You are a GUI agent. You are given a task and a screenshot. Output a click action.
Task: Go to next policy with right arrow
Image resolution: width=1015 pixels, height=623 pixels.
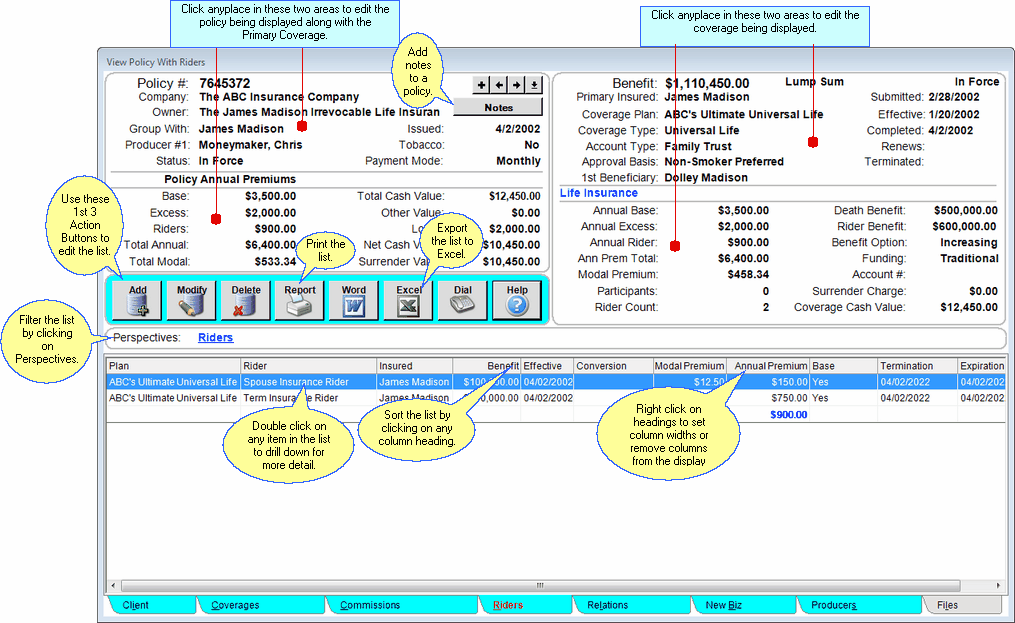(517, 85)
